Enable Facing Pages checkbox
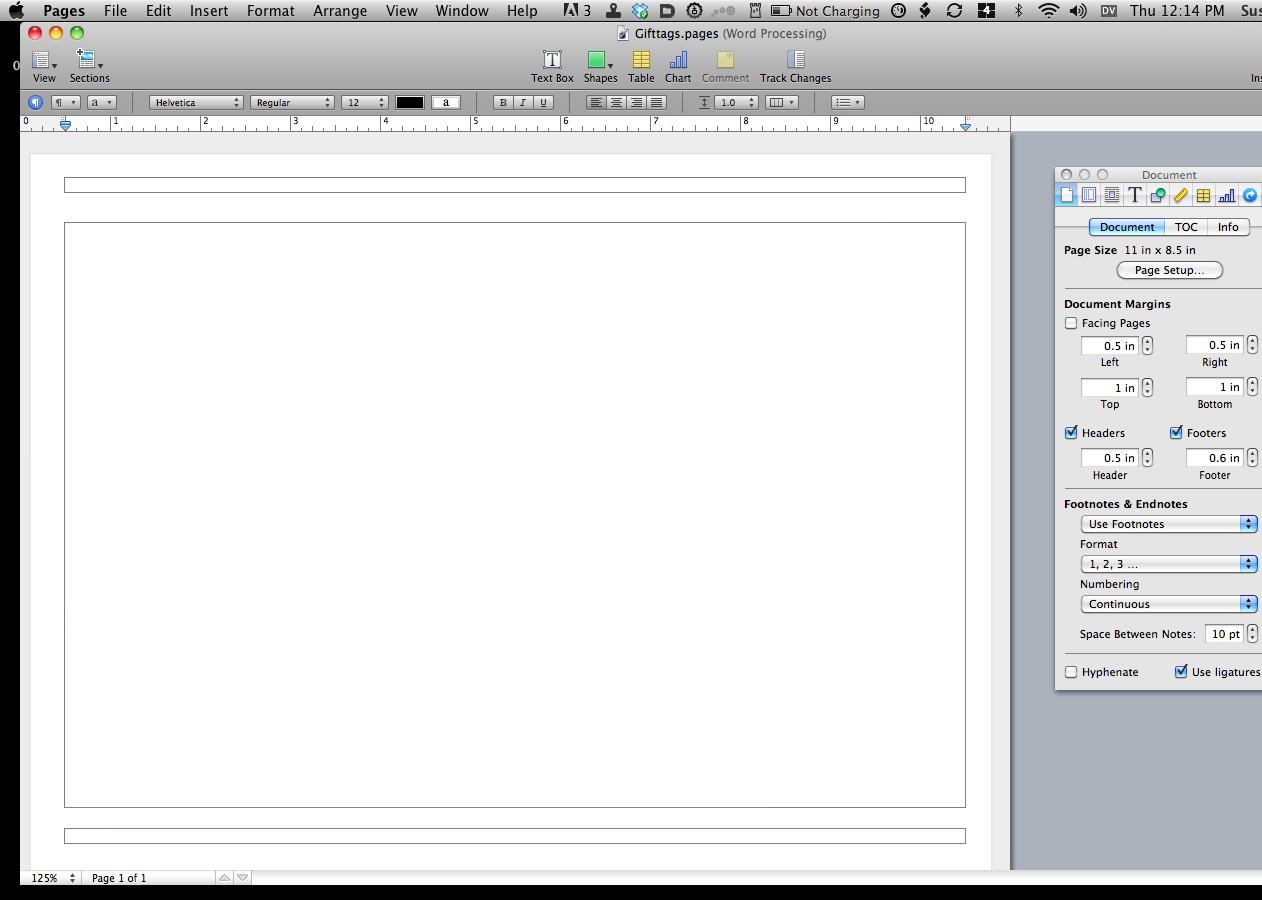 click(x=1071, y=323)
